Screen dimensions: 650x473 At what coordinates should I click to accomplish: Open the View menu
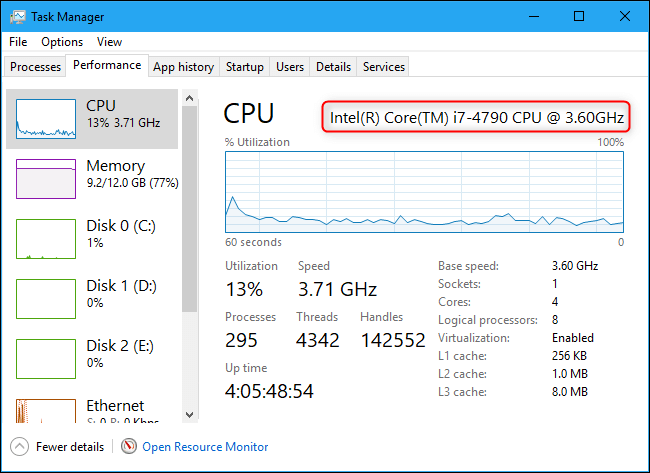coord(109,42)
